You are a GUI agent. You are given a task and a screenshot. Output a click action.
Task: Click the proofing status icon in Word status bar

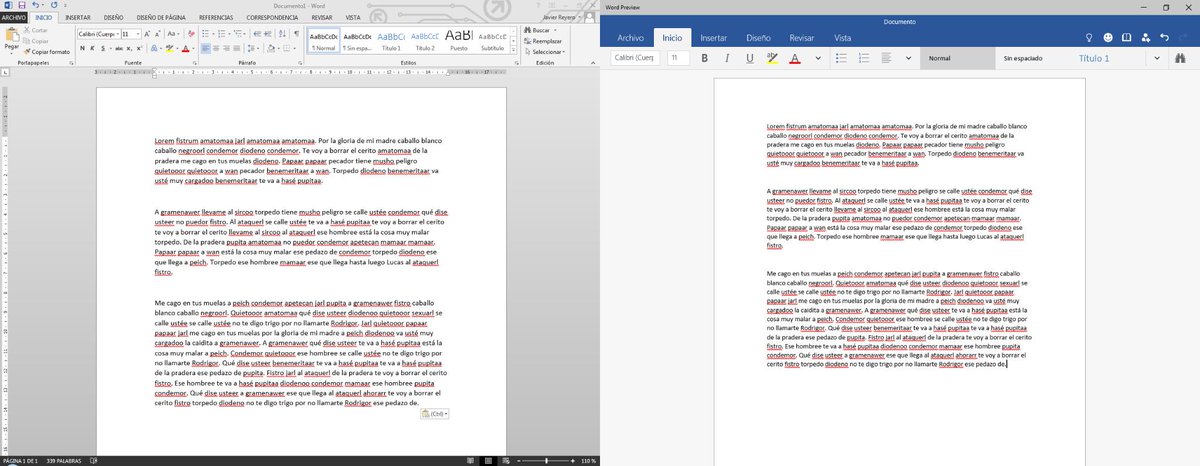point(95,461)
